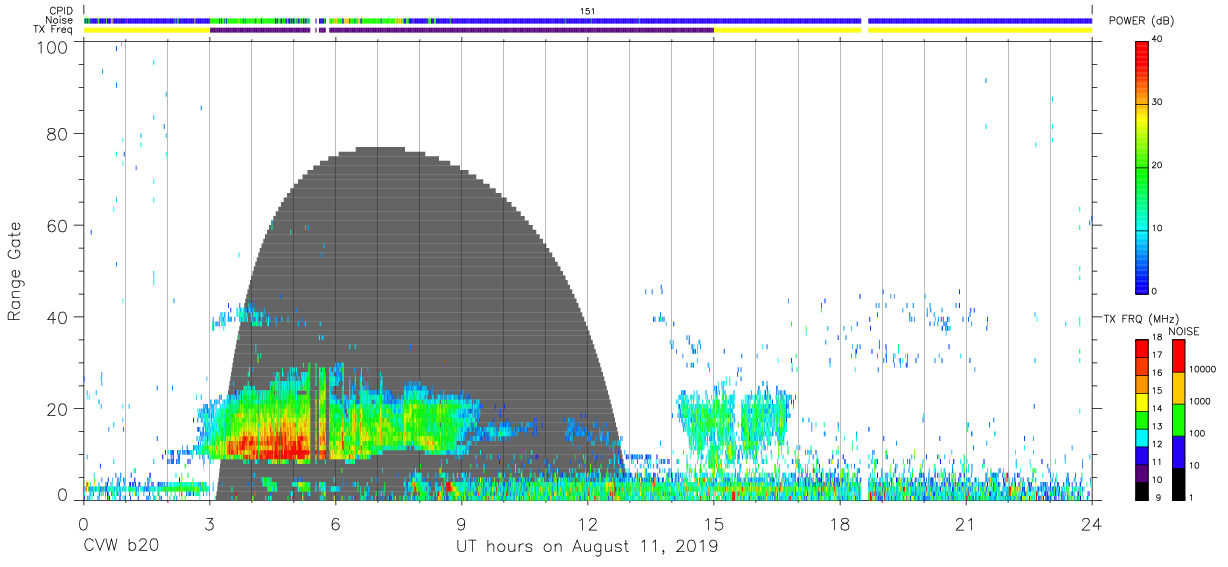Image resolution: width=1228 pixels, height=567 pixels.
Task: Click the x-axis hour label '9'
Action: tap(462, 525)
